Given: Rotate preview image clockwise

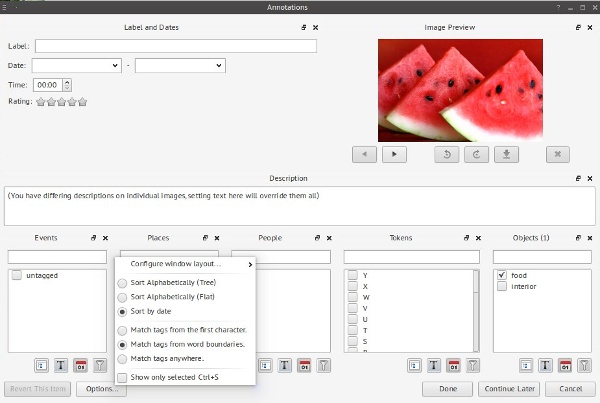Looking at the screenshot, I should (x=476, y=154).
